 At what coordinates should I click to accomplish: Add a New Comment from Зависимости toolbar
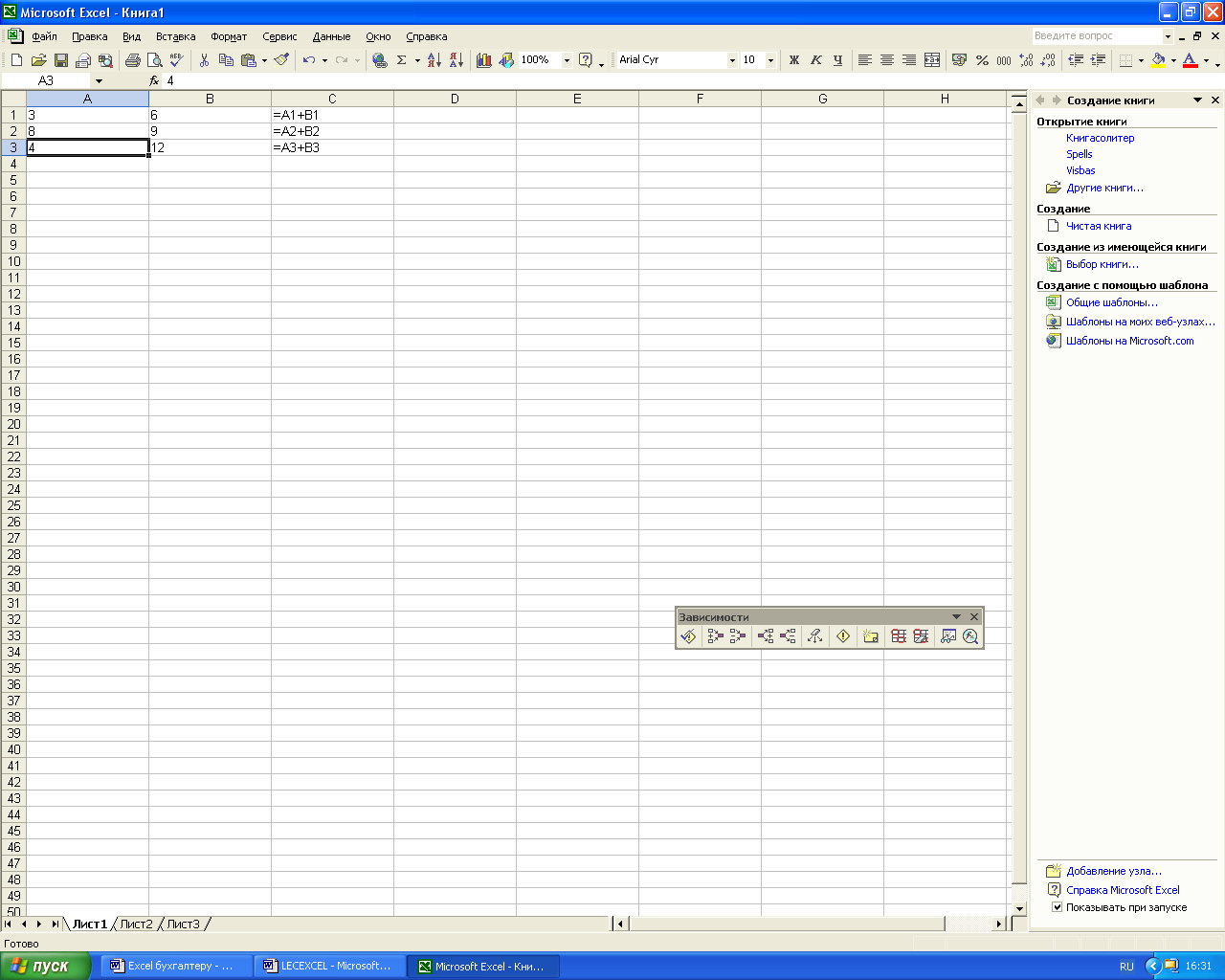click(x=870, y=636)
